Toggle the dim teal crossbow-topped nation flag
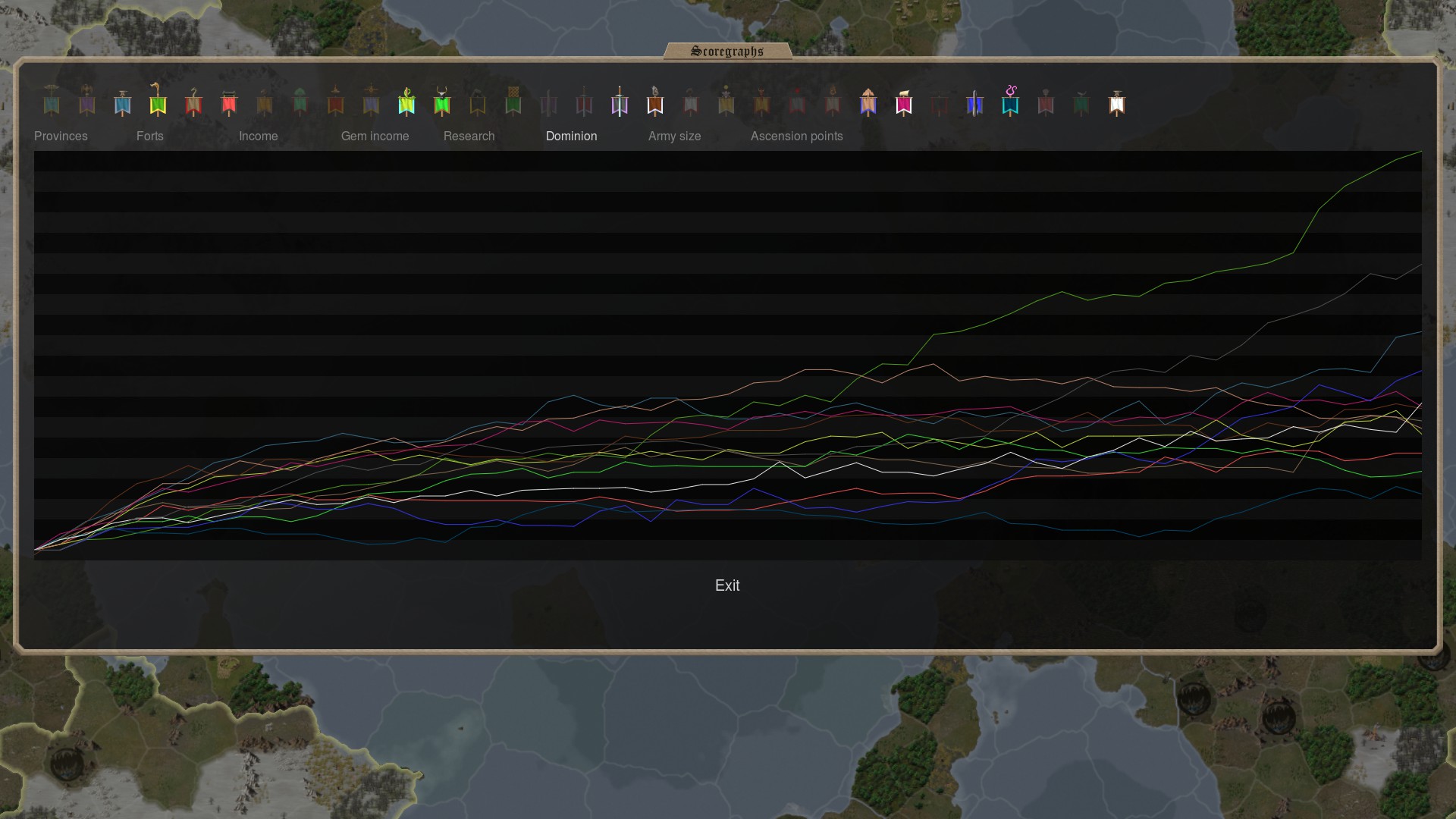Screen dimensions: 1456x819 point(52,100)
